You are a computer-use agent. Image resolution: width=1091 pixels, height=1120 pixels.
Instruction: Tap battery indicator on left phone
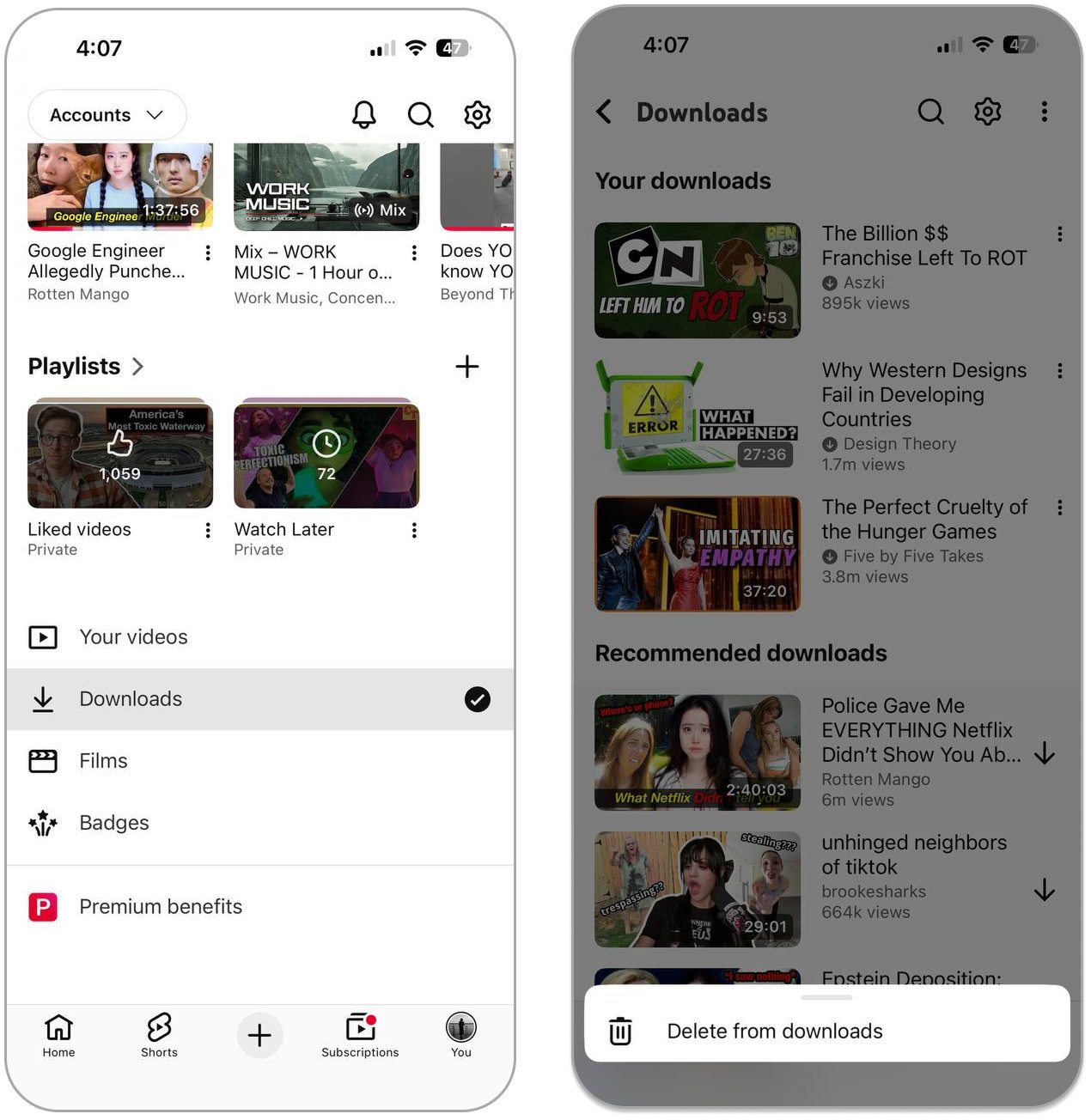click(x=453, y=48)
